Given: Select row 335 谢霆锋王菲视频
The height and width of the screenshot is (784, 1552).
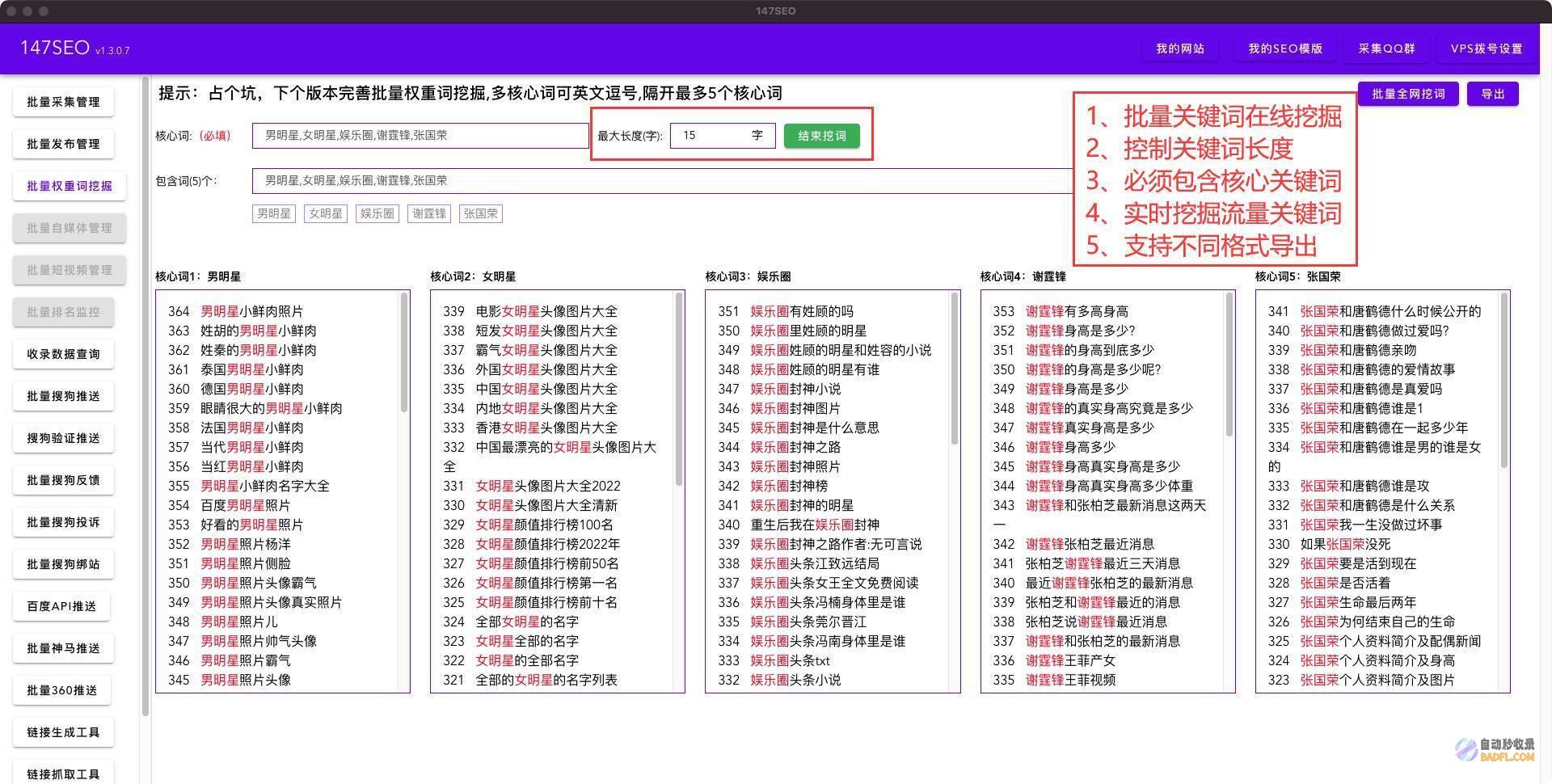Looking at the screenshot, I should [1054, 680].
